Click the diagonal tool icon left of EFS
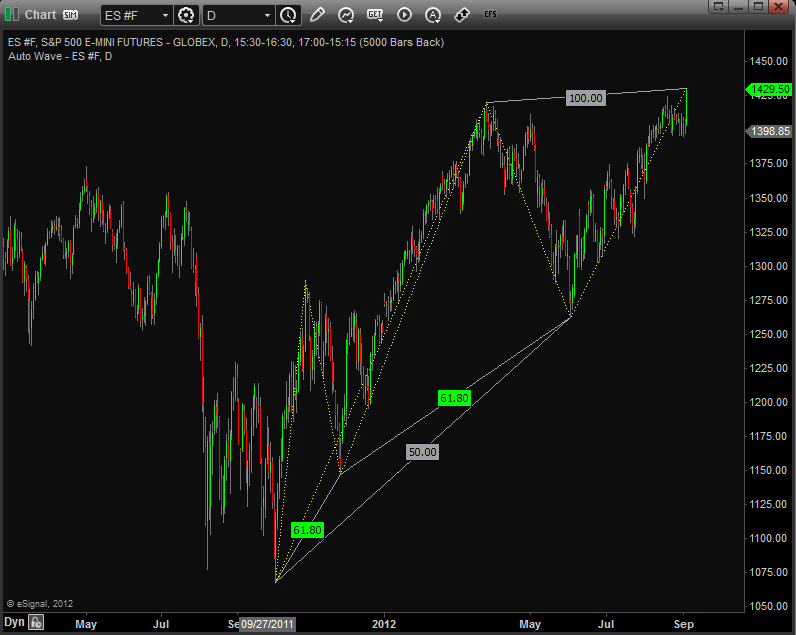This screenshot has height=635, width=796. tap(461, 15)
